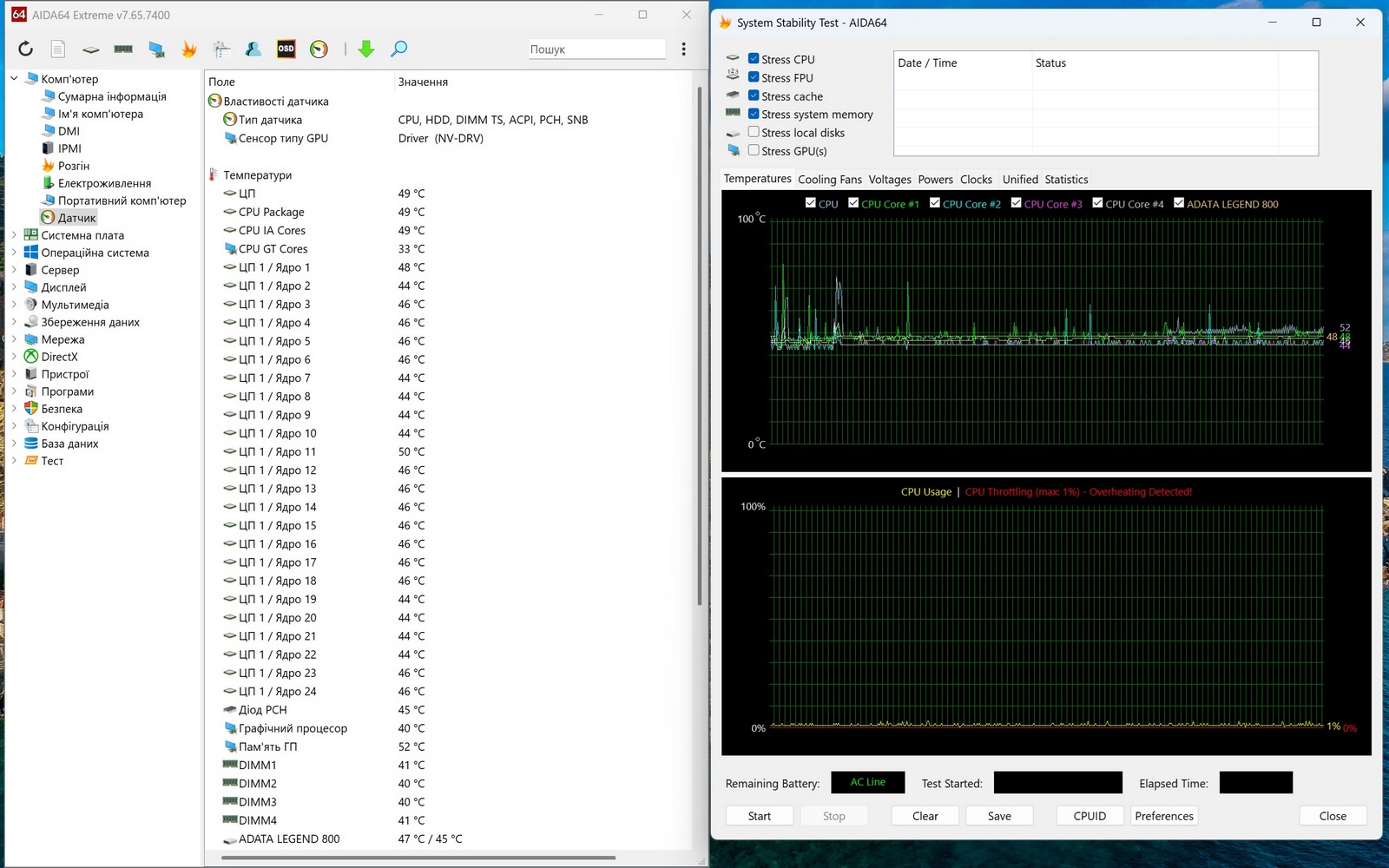Click the green download arrow icon
This screenshot has width=1389, height=868.
(366, 49)
